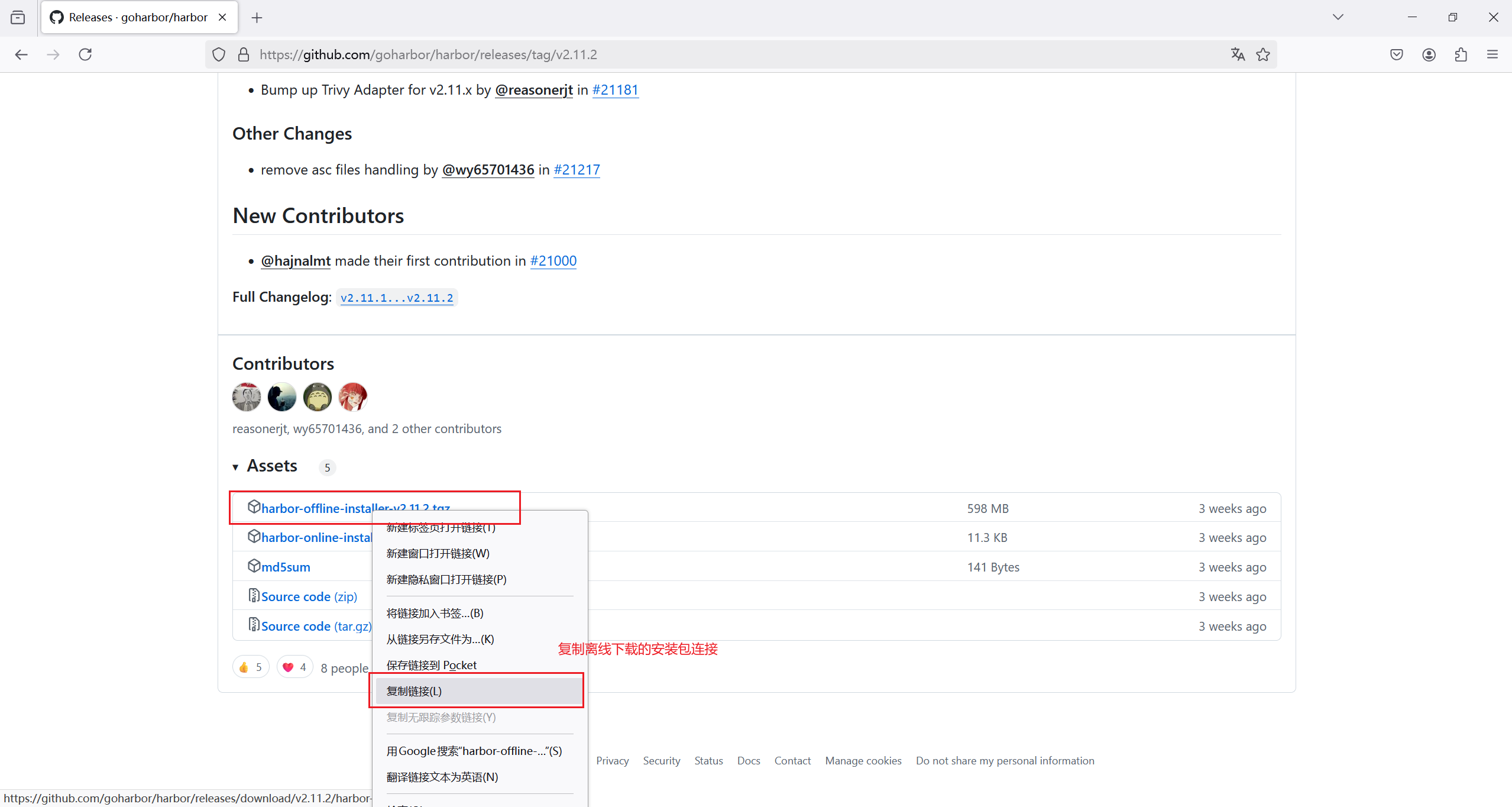Viewport: 1512px width, 807px height.
Task: View site security lock information
Action: pos(243,54)
